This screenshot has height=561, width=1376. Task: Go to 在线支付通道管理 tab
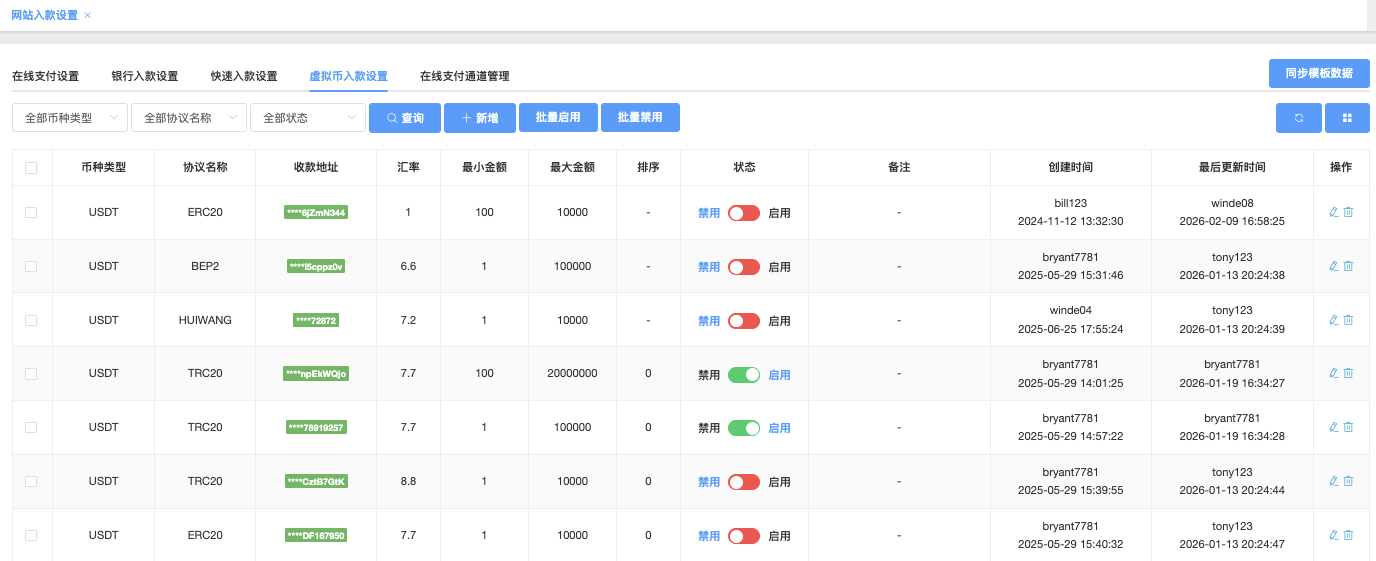[x=464, y=76]
